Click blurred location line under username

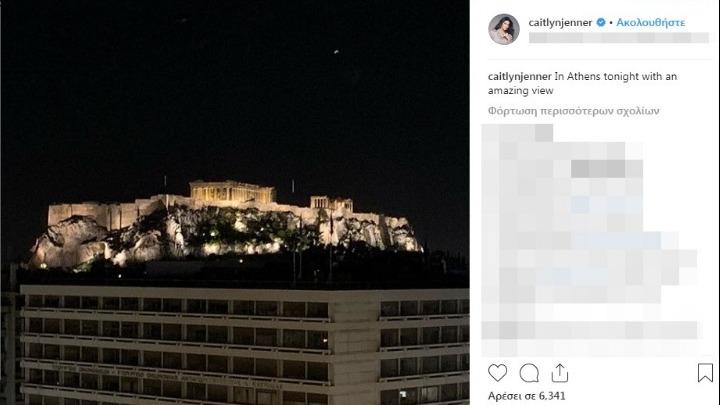pyautogui.click(x=619, y=38)
